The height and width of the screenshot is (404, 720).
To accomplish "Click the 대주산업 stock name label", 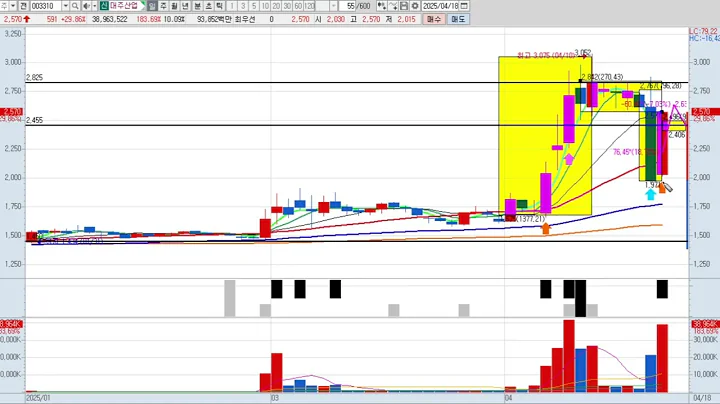I will (124, 6).
